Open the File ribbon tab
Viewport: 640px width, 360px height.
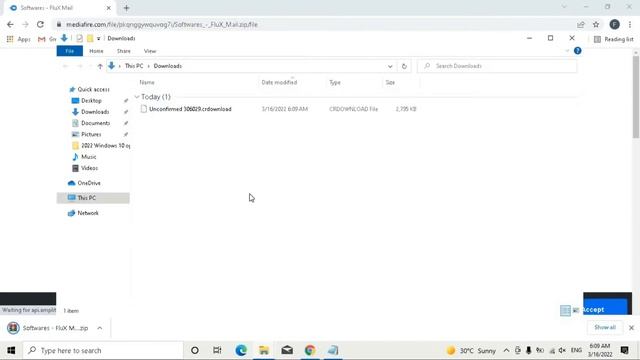[70, 51]
